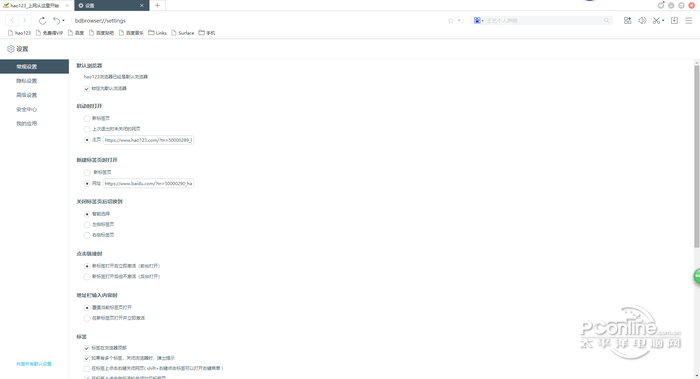Toggle the prompt when closing multiple tabs checkbox
The height and width of the screenshot is (379, 700).
coord(87,358)
